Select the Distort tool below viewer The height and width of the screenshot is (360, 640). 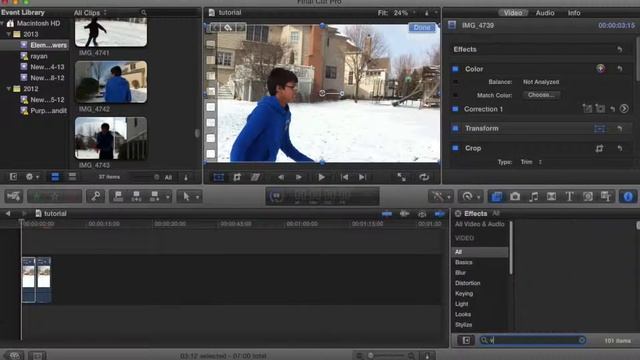pos(255,177)
